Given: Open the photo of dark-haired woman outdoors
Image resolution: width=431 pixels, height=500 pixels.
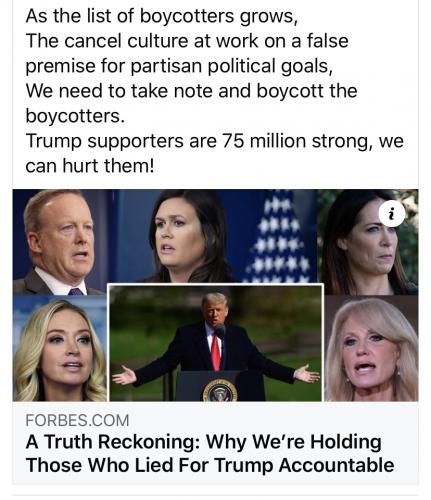Looking at the screenshot, I should [x=368, y=242].
